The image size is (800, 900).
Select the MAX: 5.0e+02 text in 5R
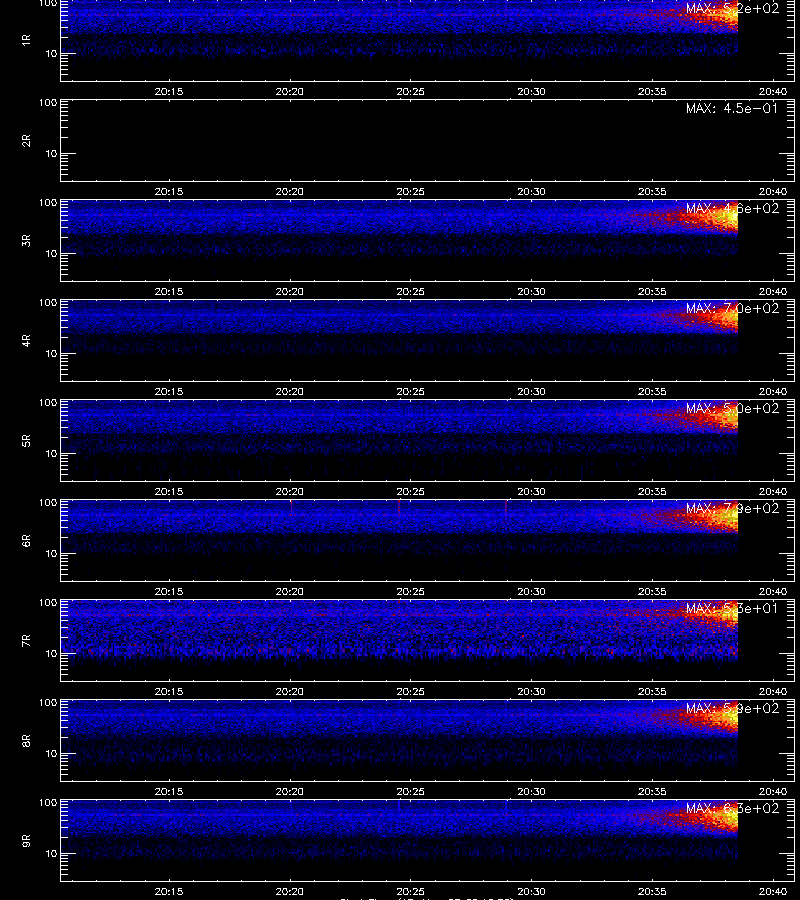coord(732,408)
